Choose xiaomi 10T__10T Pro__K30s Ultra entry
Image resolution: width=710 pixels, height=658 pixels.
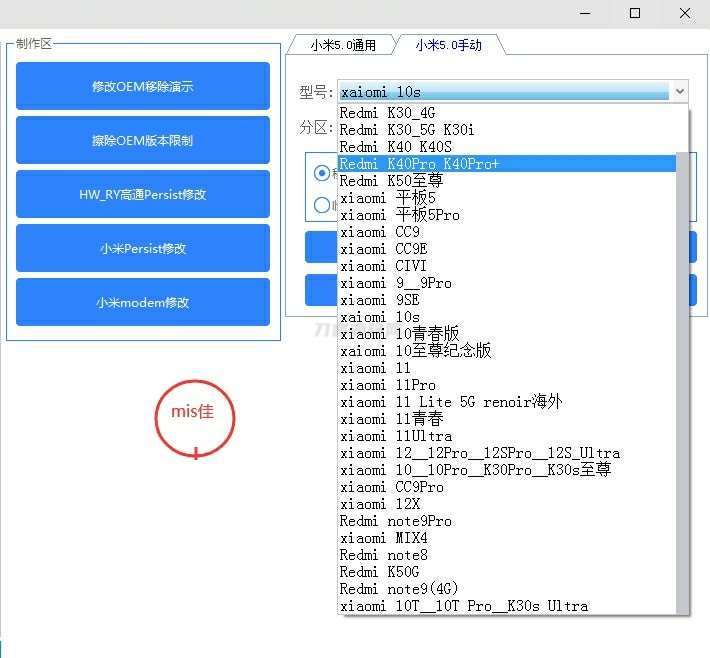tap(464, 606)
